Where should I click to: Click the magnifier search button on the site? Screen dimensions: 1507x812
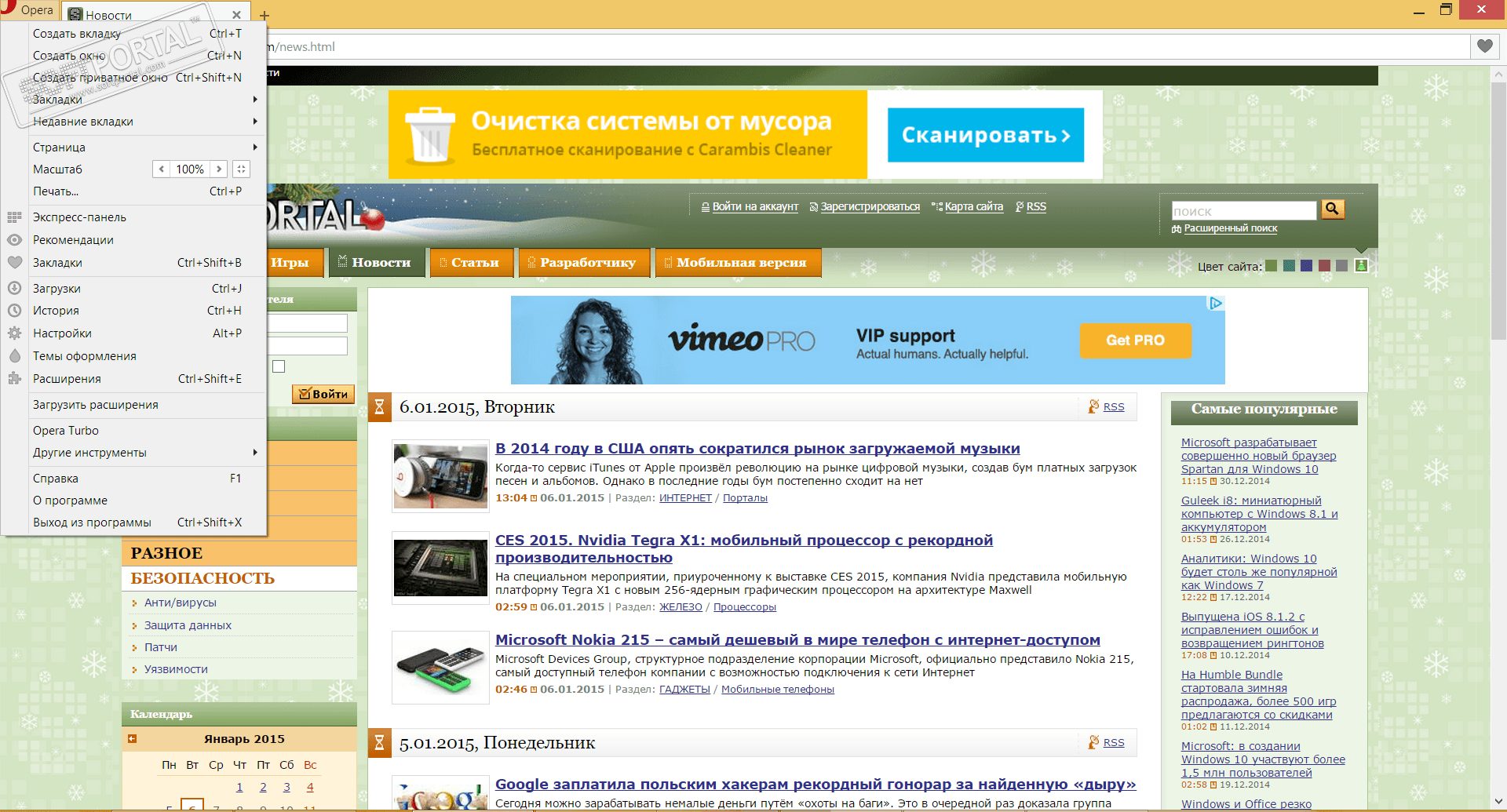(1333, 209)
